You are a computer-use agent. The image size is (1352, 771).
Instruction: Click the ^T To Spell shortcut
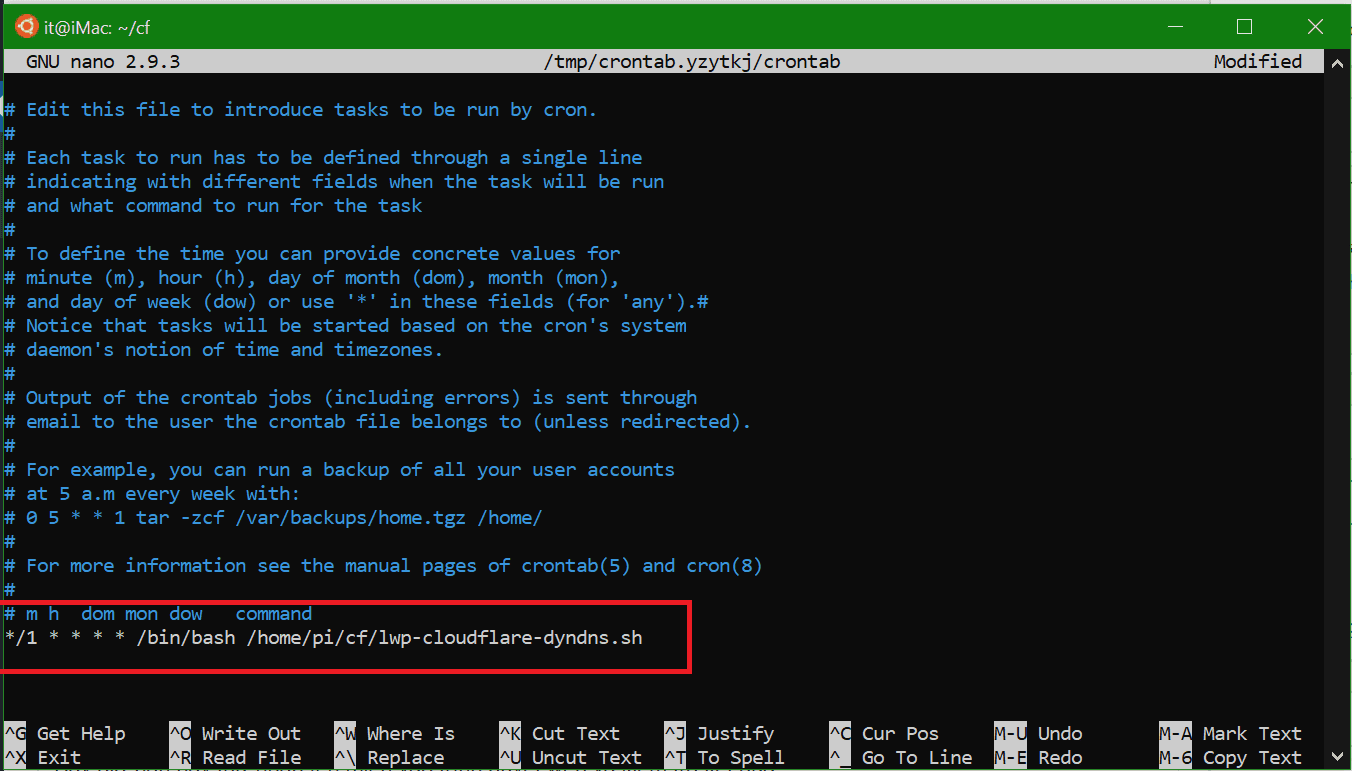(x=725, y=758)
